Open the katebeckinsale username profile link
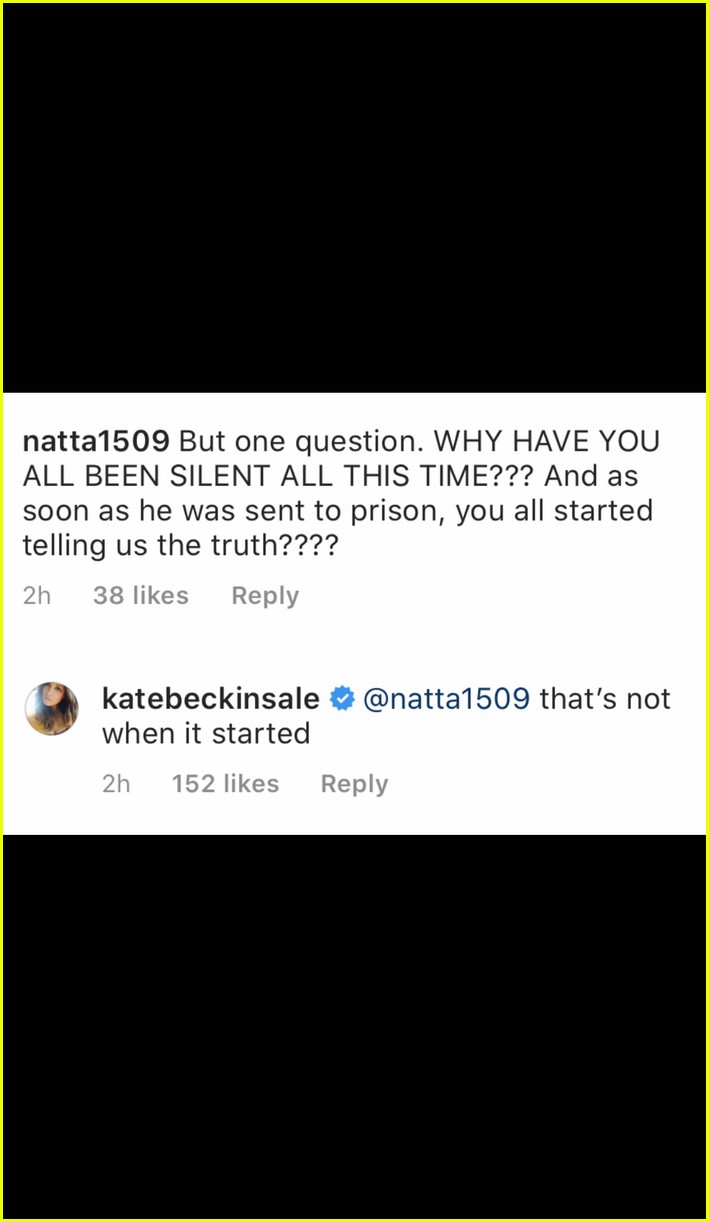709x1222 pixels. 210,698
